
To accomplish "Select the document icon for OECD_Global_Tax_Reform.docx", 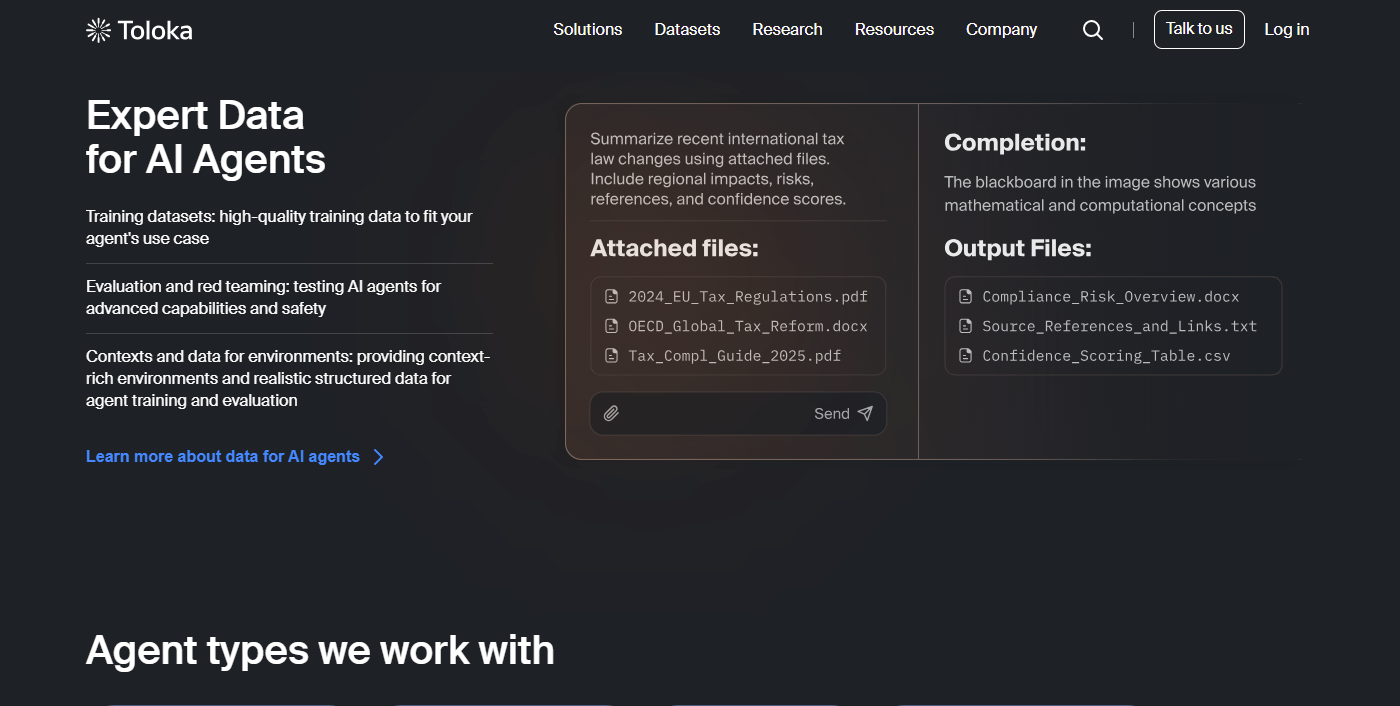I will (x=611, y=326).
